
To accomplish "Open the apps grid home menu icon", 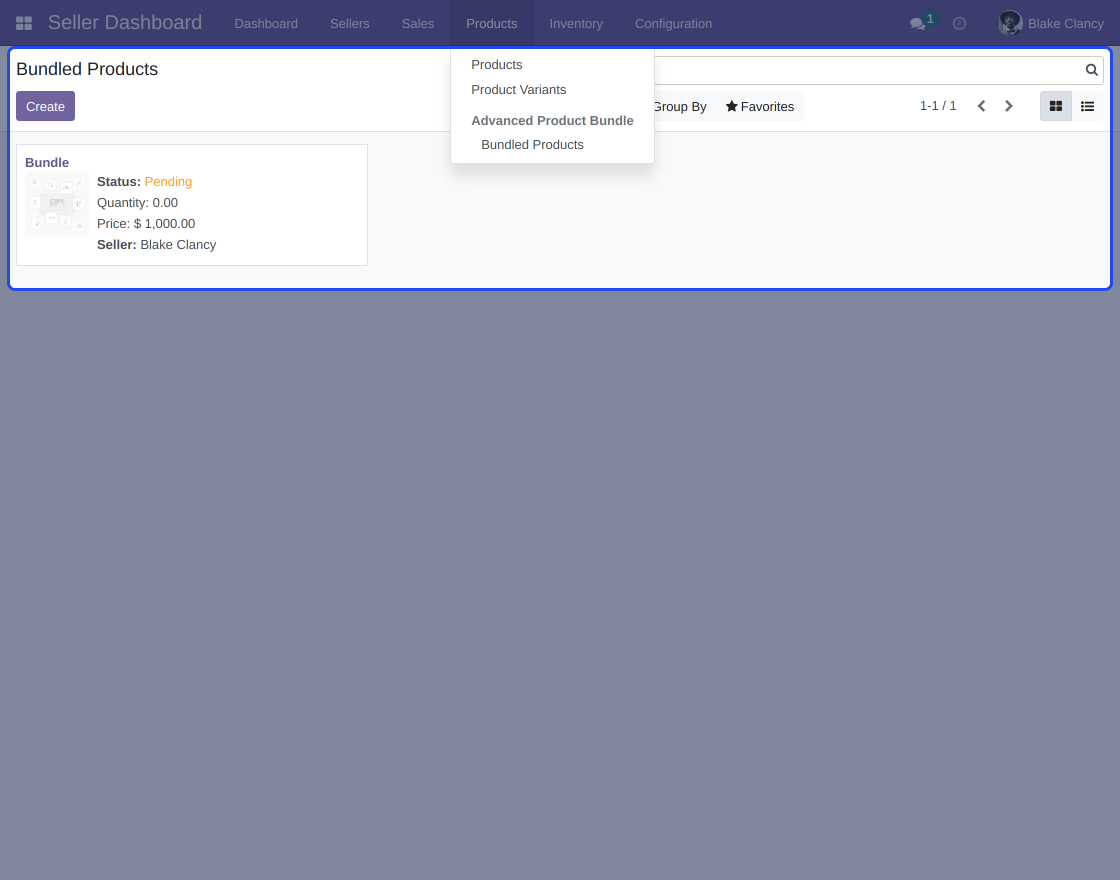I will tap(24, 24).
